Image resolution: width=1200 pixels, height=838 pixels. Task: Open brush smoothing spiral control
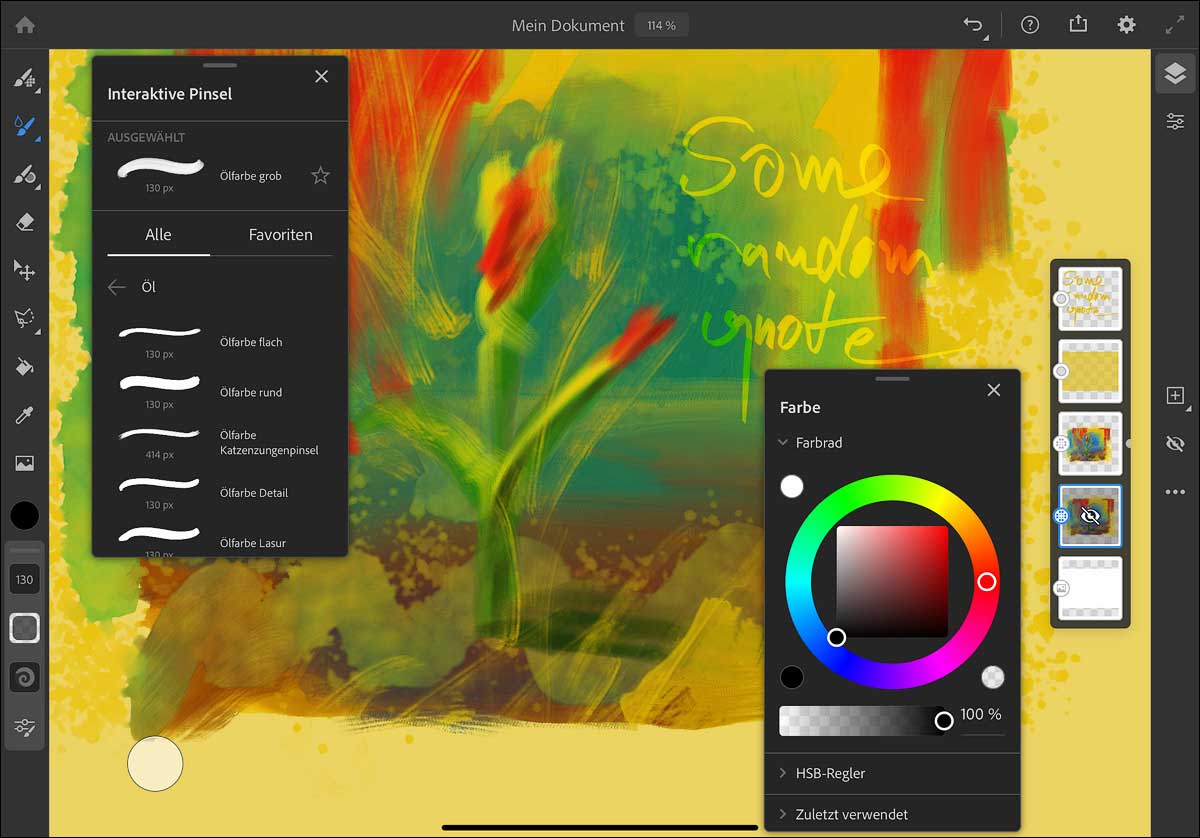pos(25,677)
